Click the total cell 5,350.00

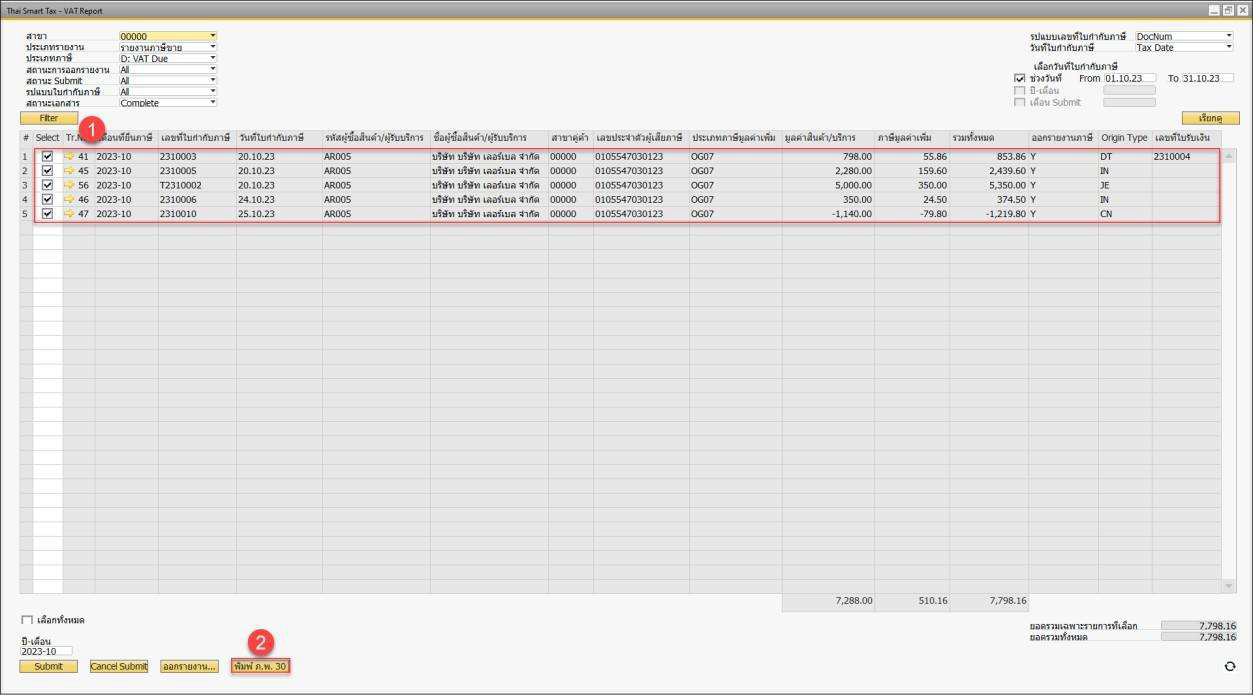pyautogui.click(x=989, y=185)
